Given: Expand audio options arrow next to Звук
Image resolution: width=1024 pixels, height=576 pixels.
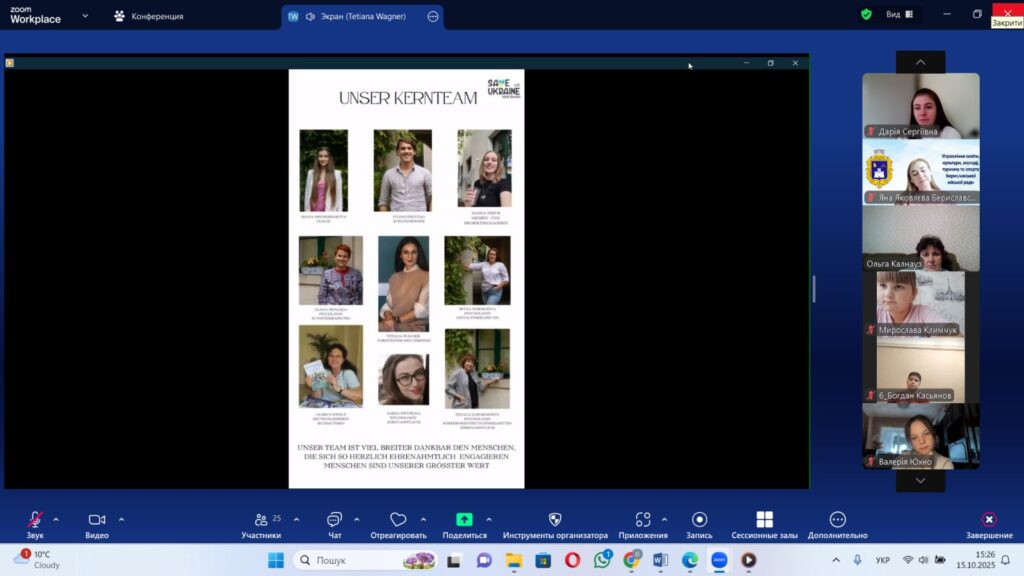Looking at the screenshot, I should [x=56, y=519].
